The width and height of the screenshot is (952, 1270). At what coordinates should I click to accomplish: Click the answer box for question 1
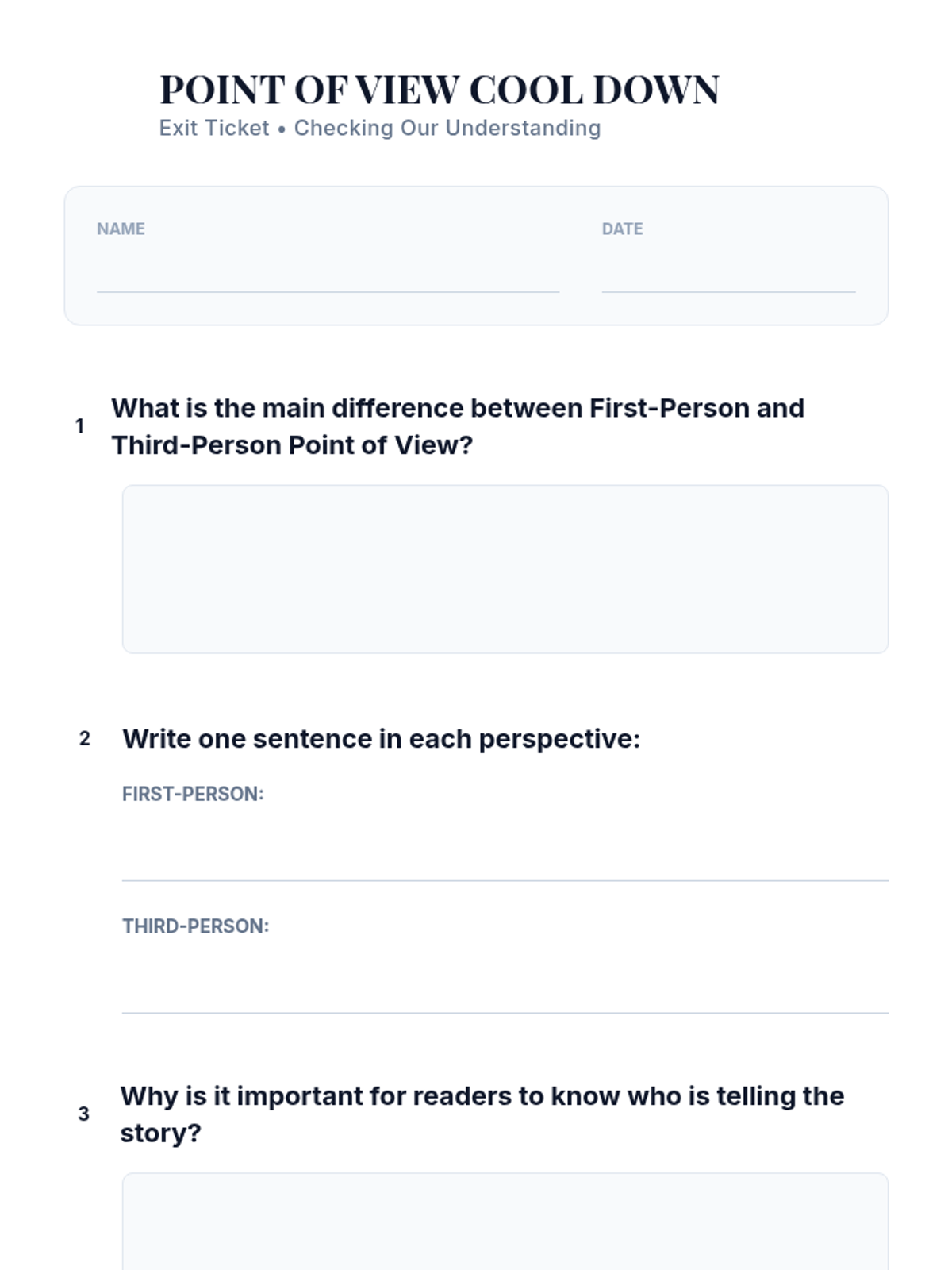(505, 569)
